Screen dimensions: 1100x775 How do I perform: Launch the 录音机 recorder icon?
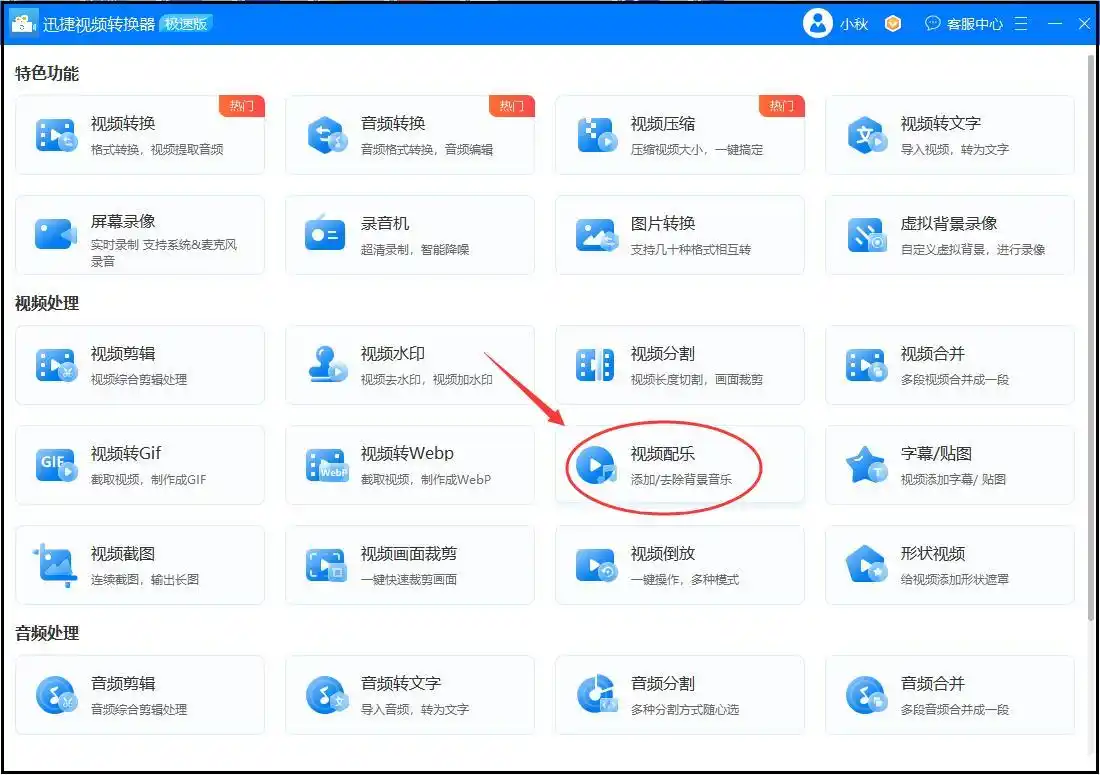coord(326,235)
